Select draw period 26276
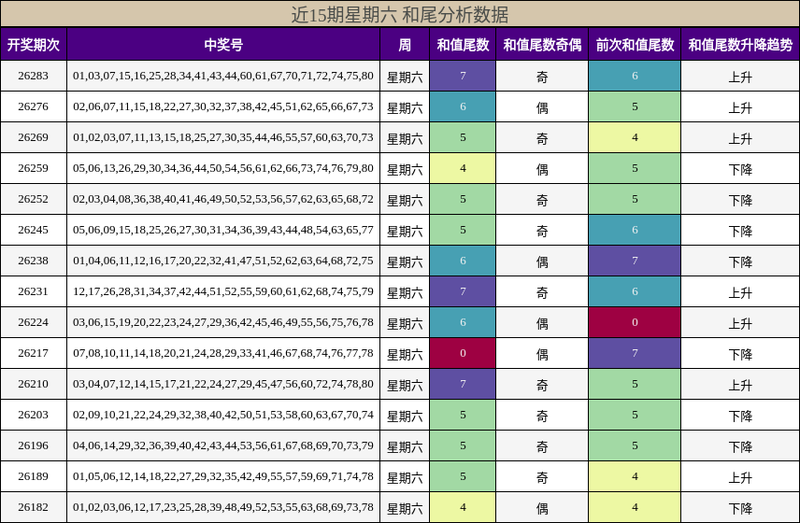The width and height of the screenshot is (800, 523). (33, 107)
